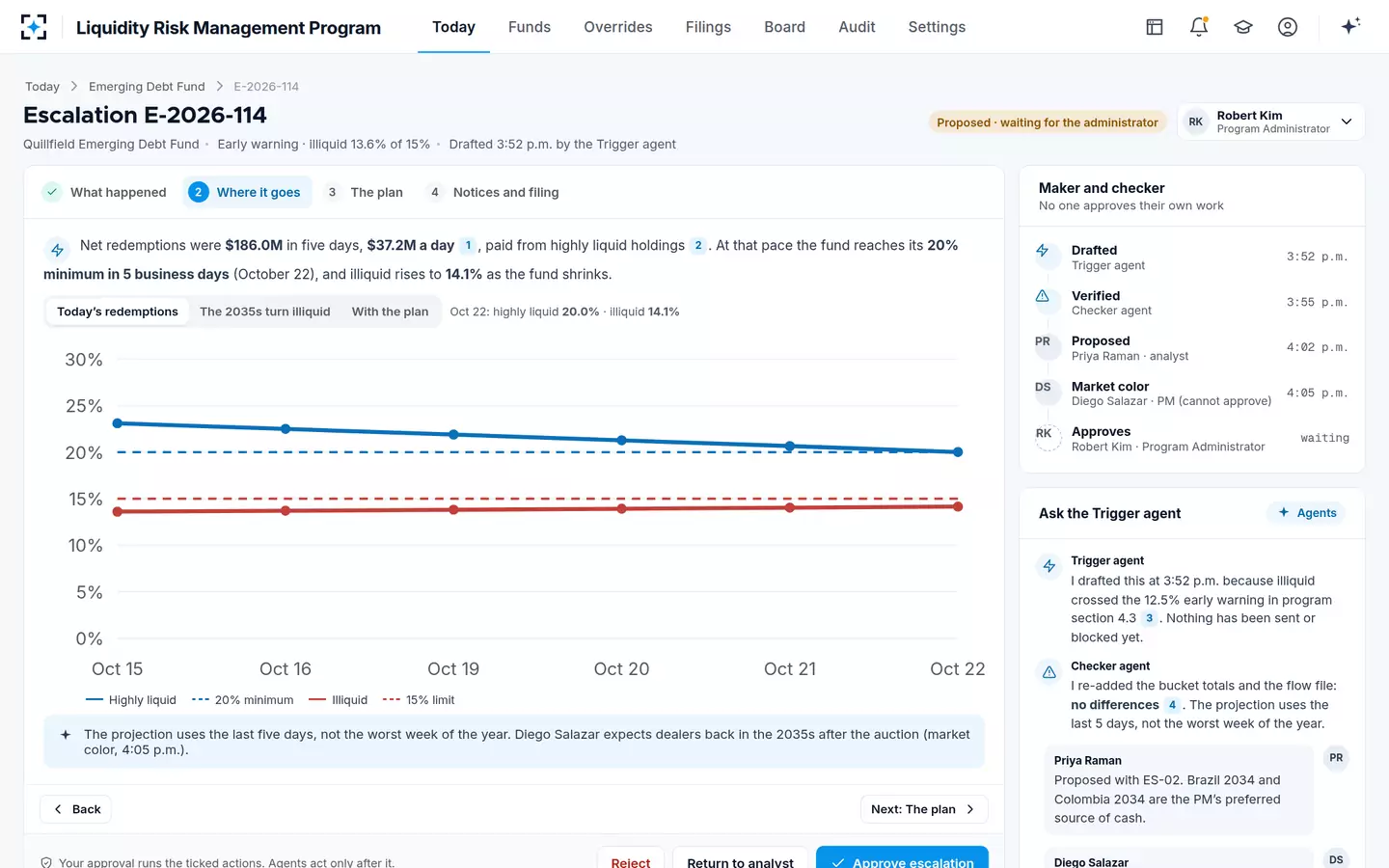The width and height of the screenshot is (1389, 868).
Task: Click citation badge 3 after section 4.3
Action: click(1149, 618)
